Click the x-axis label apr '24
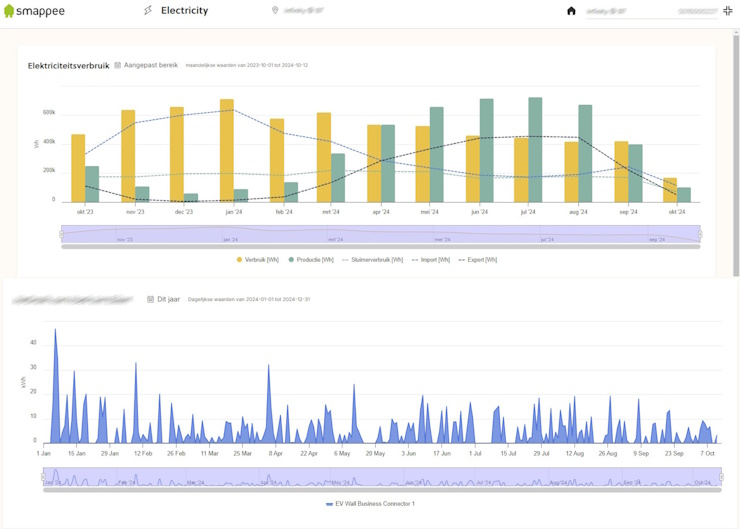The width and height of the screenshot is (740, 529). pos(381,212)
